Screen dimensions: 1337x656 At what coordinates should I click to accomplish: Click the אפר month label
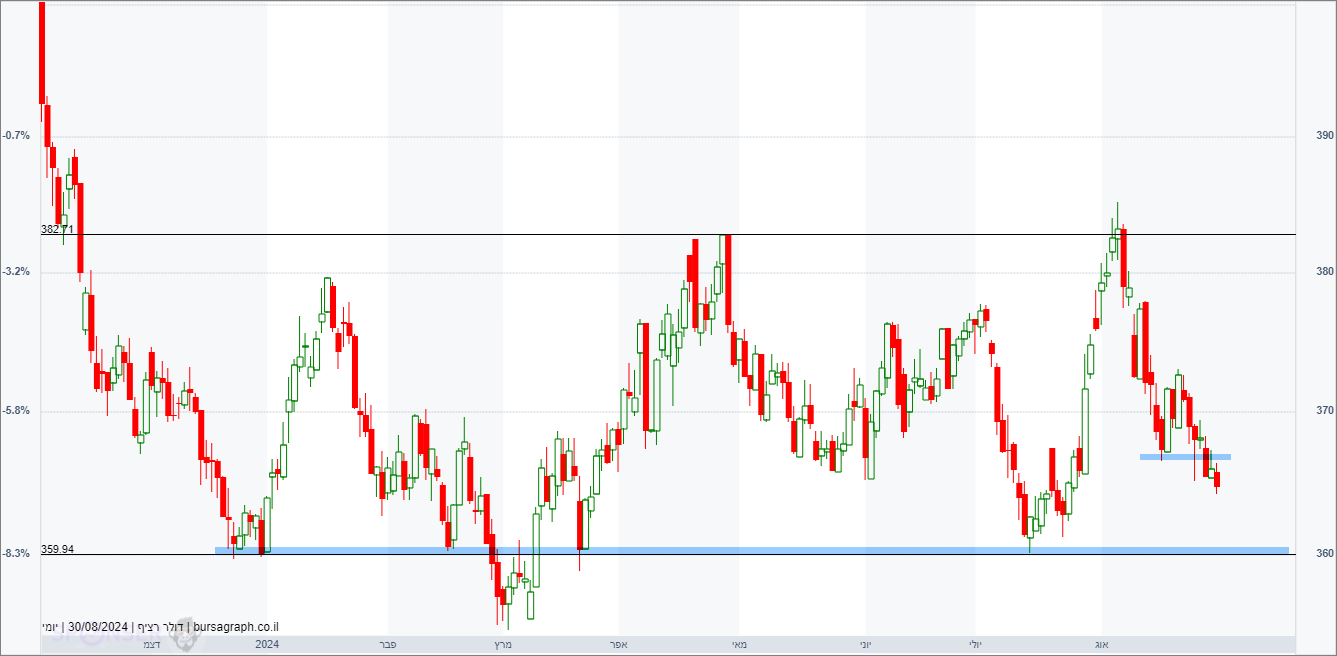click(619, 645)
